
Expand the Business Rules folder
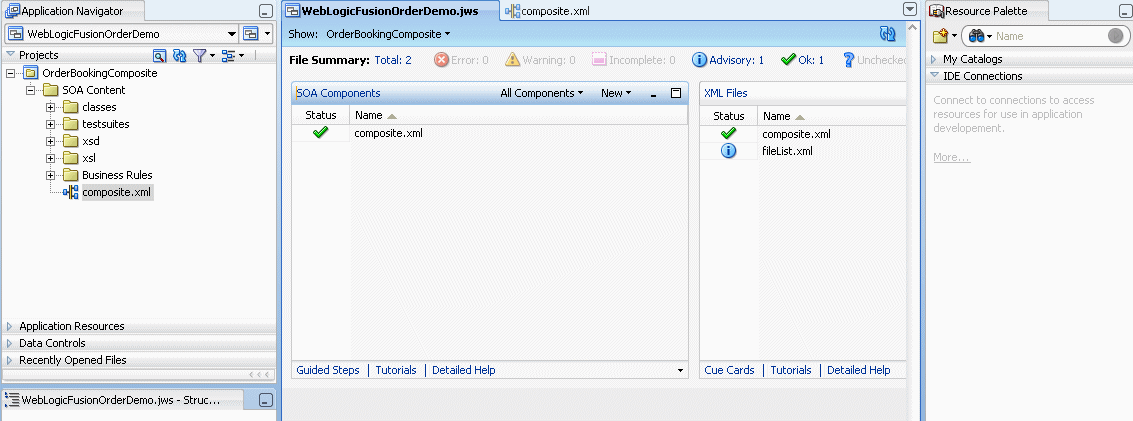click(50, 175)
